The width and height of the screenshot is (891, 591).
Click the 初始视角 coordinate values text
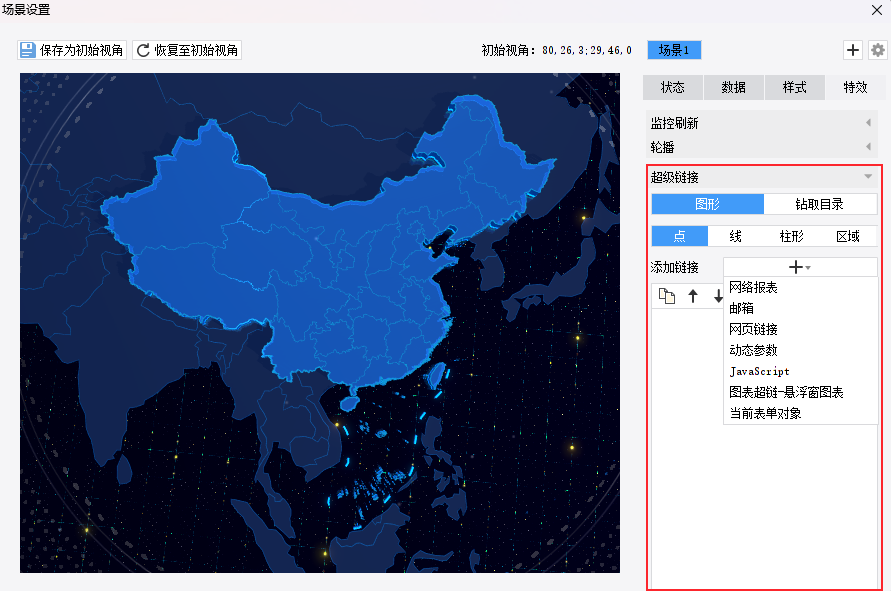point(586,50)
